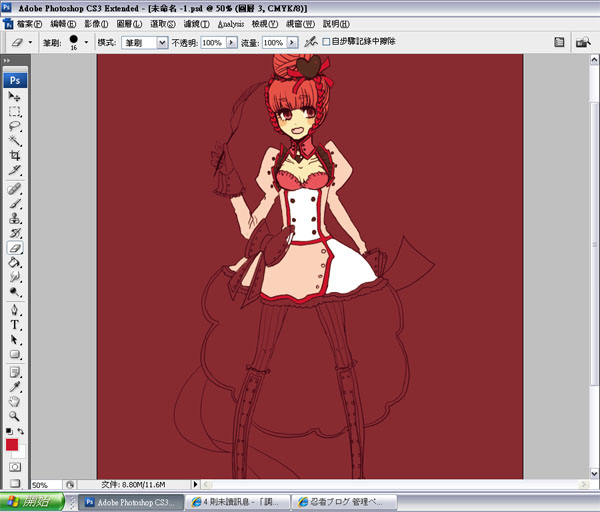Open the 圖層 (Layer) menu
Screen dimensions: 600x512
129,24
